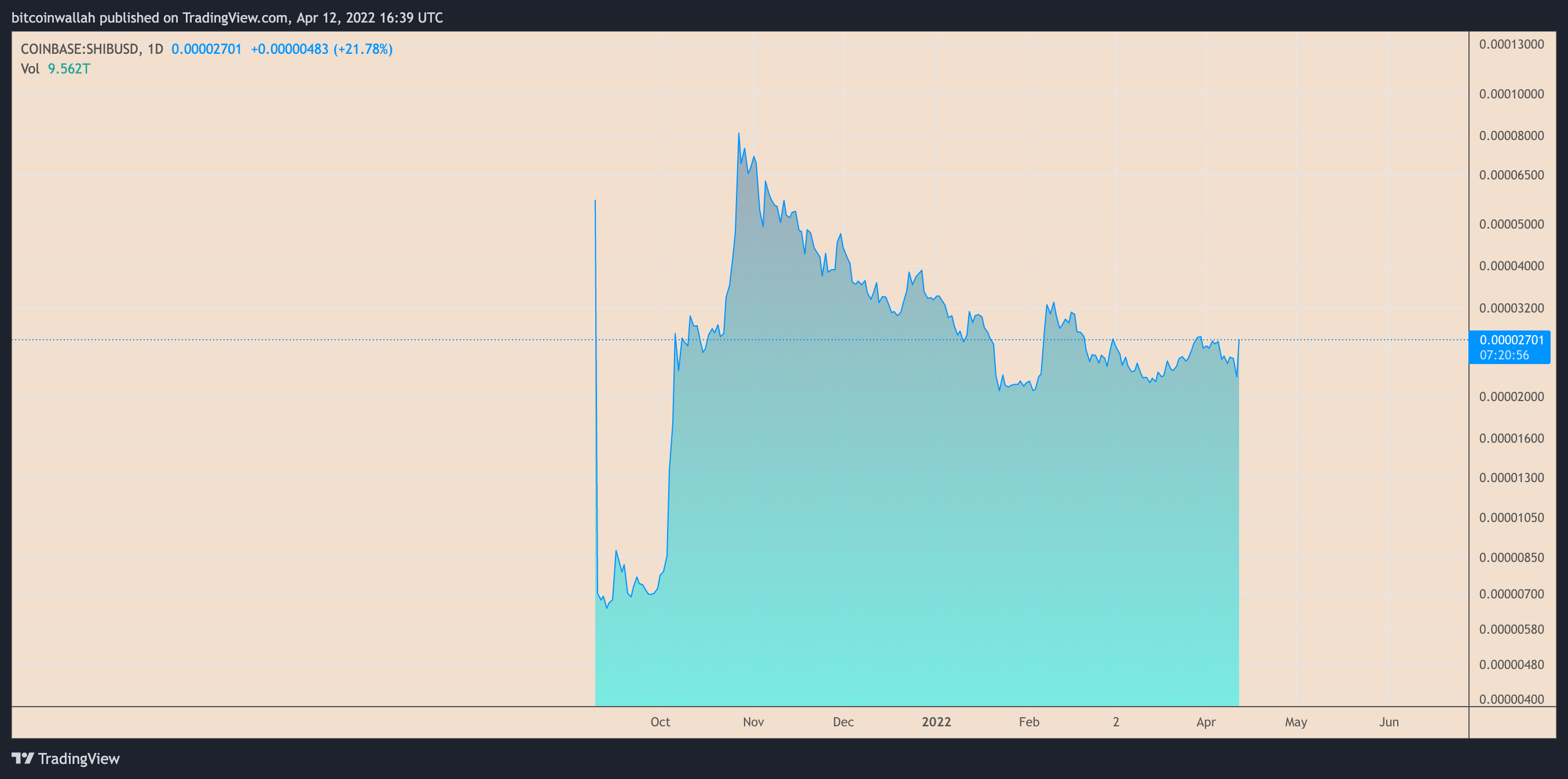Viewport: 1568px width, 779px height.
Task: Select the Oct label on the time axis
Action: pyautogui.click(x=661, y=722)
